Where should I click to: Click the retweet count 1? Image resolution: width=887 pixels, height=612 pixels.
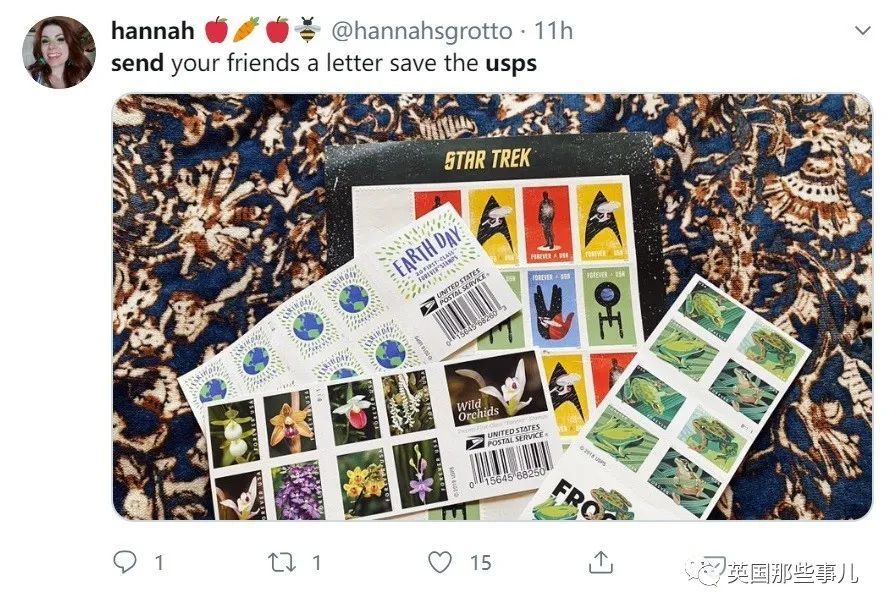click(316, 563)
